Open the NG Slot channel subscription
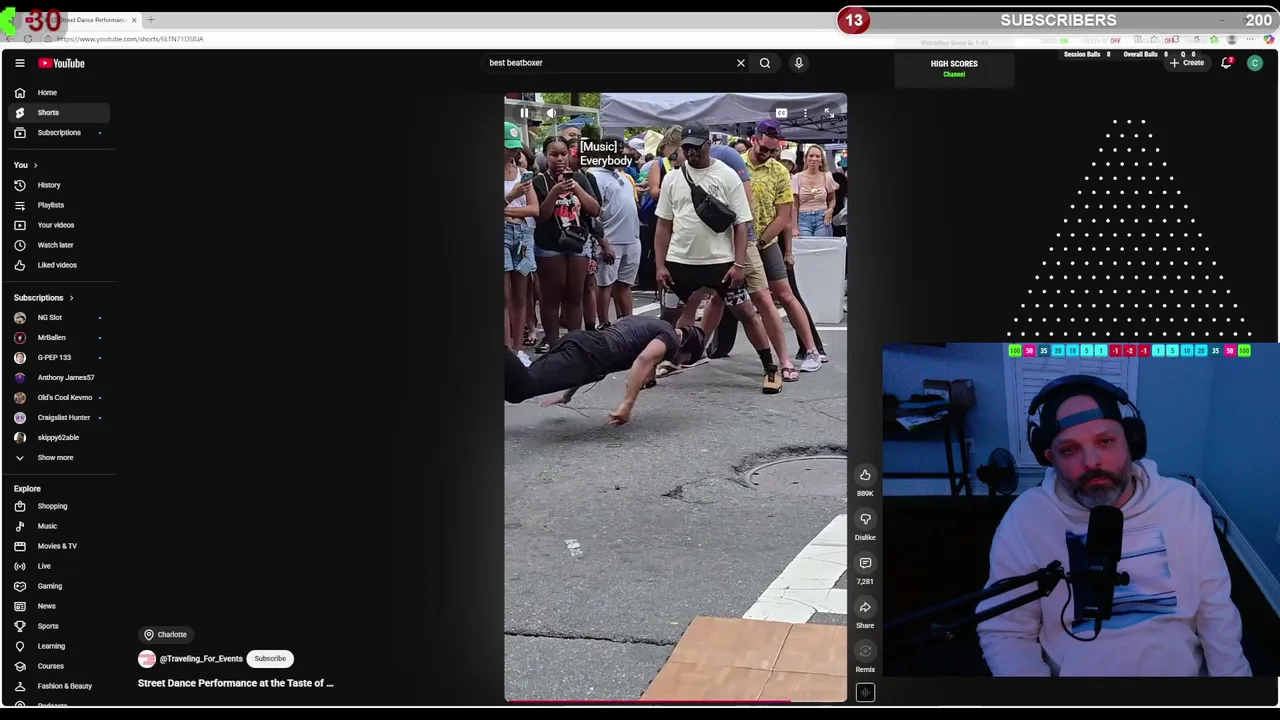 (58, 317)
